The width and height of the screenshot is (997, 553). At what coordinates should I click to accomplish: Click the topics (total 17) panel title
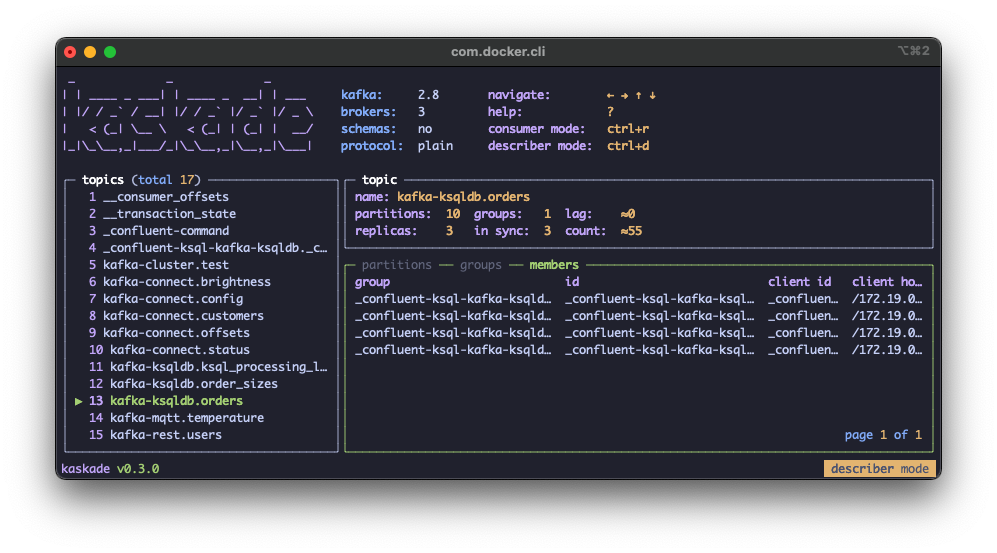point(141,180)
